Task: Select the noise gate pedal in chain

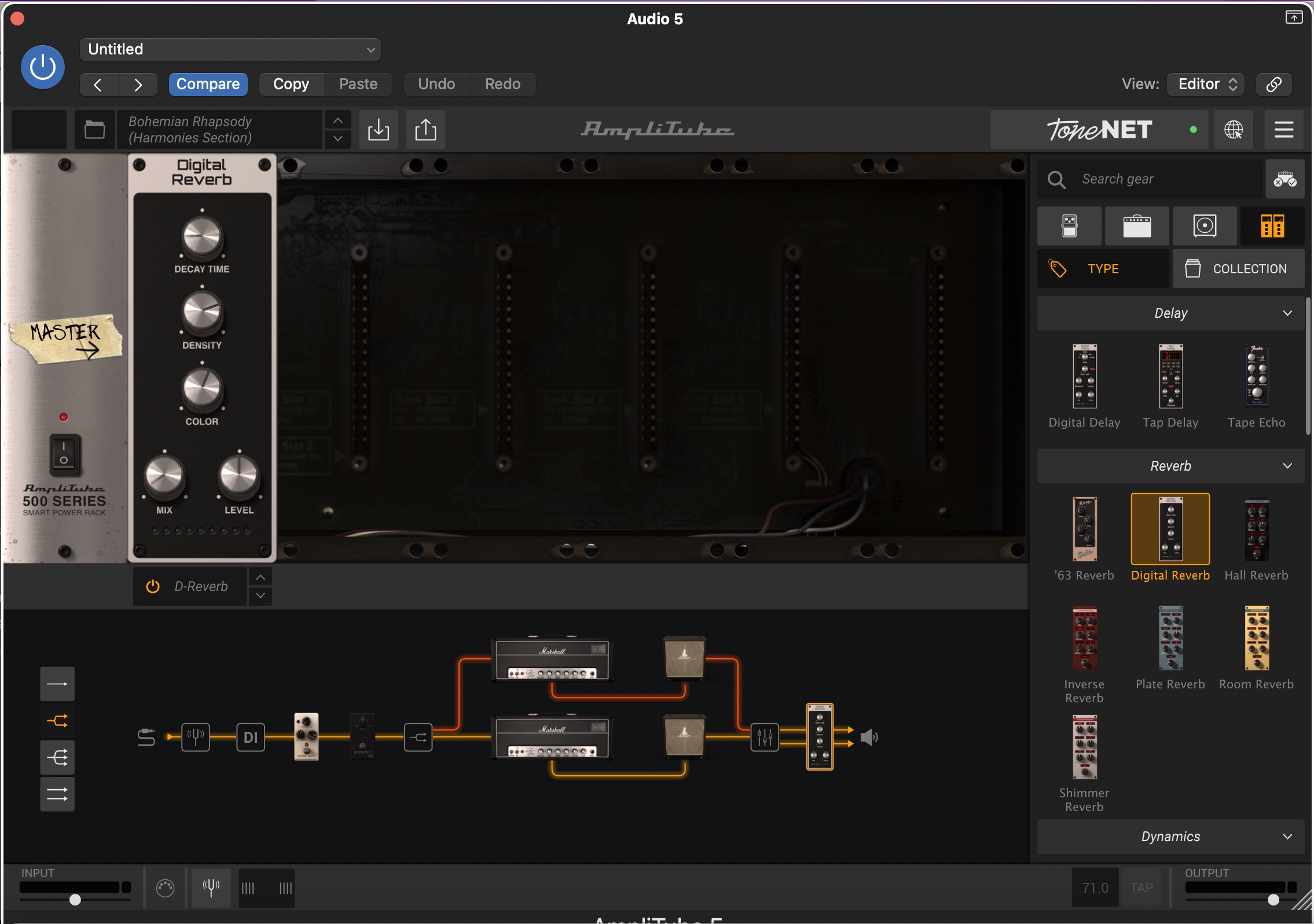Action: 306,737
